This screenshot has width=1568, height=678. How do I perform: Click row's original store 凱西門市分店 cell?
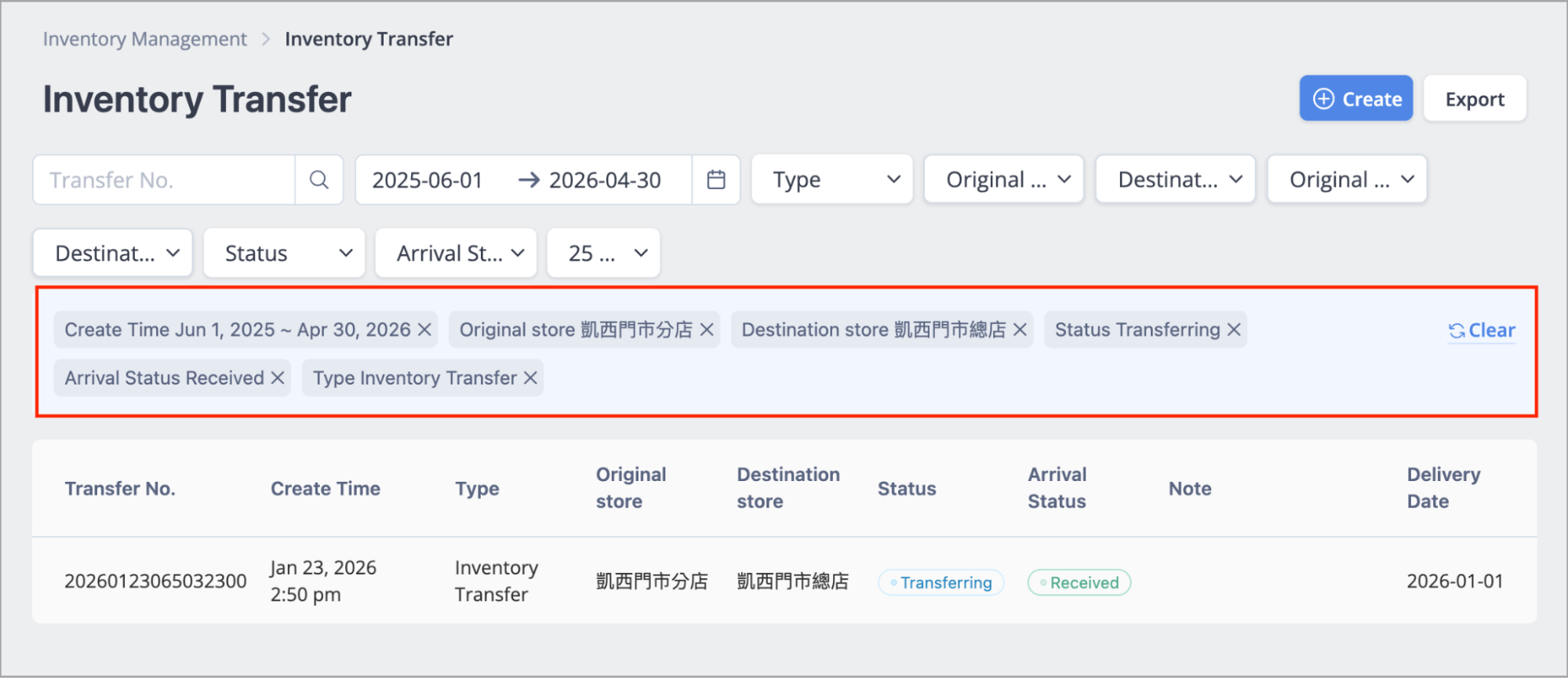652,581
